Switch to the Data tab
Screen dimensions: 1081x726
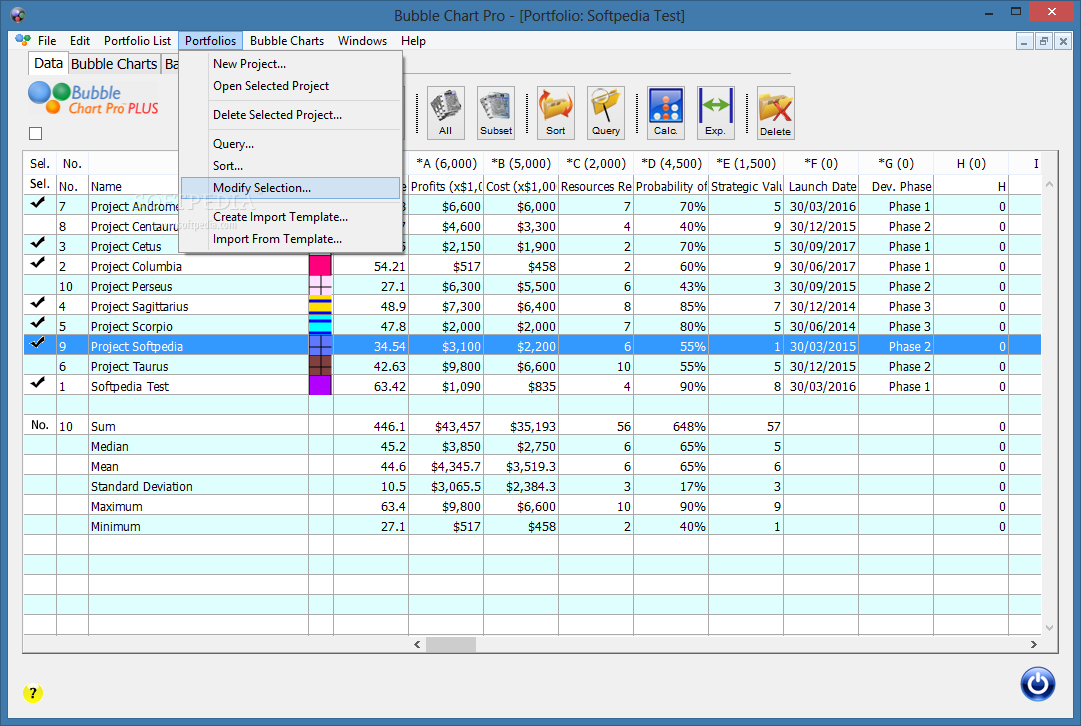click(48, 63)
